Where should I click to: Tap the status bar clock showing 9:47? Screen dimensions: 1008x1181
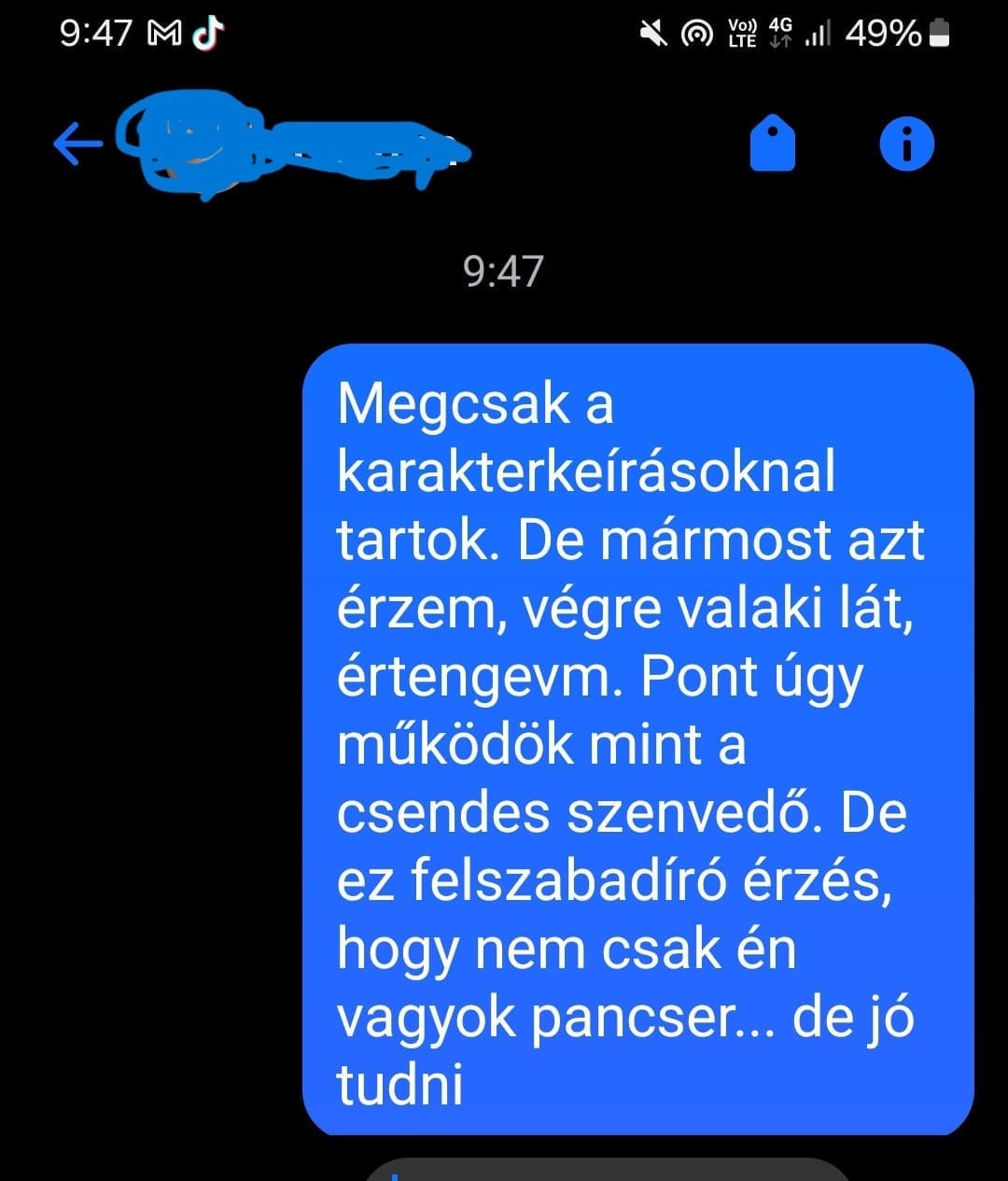[96, 35]
